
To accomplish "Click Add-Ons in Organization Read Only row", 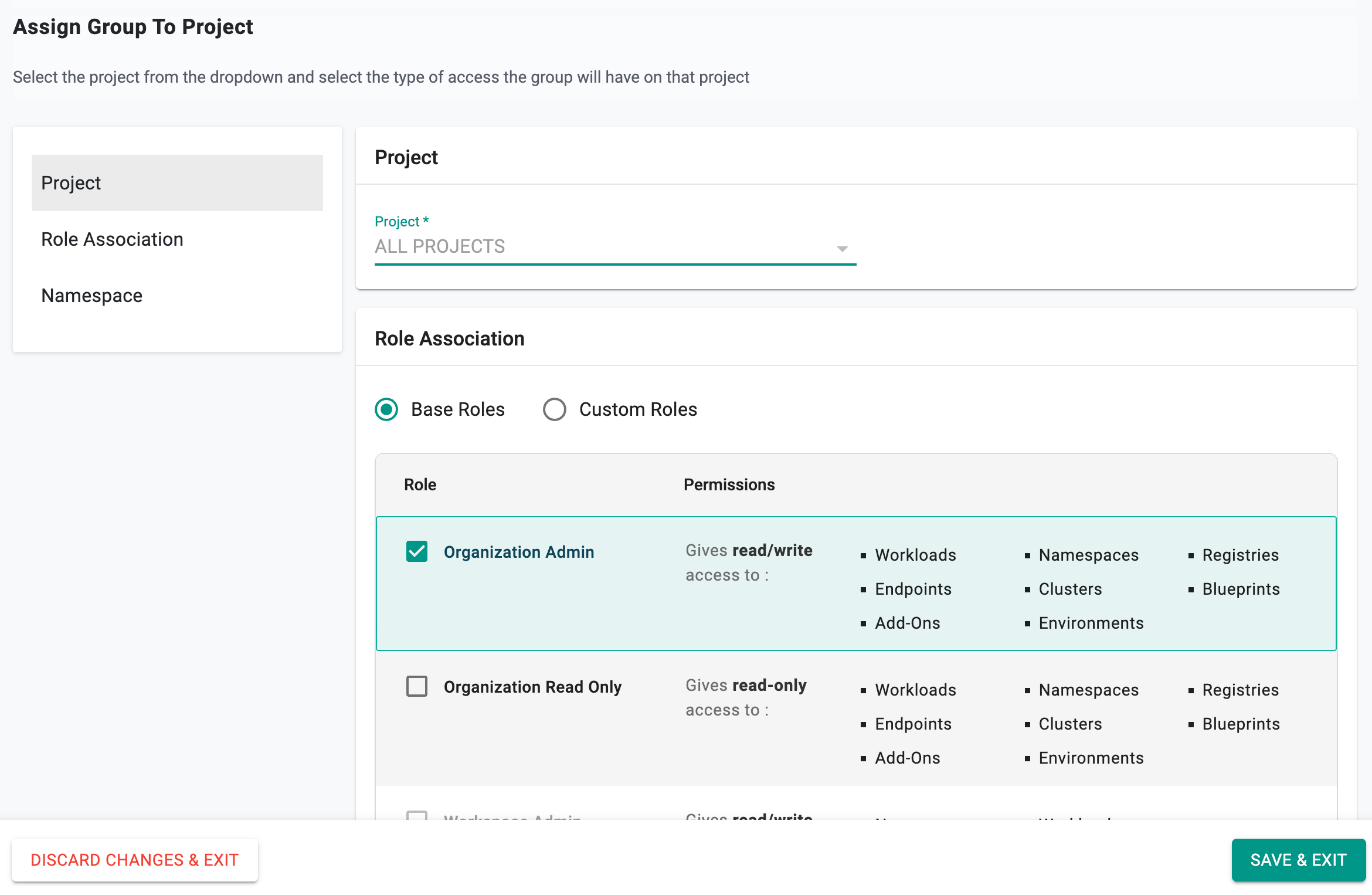I will click(908, 758).
